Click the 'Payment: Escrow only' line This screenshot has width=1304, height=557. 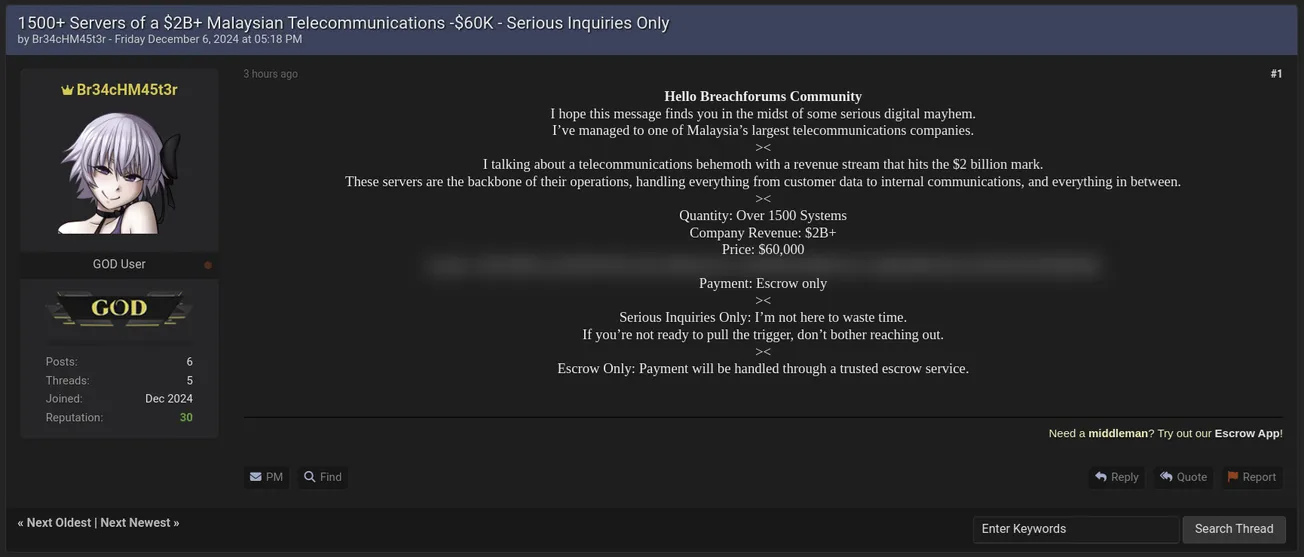pos(763,283)
